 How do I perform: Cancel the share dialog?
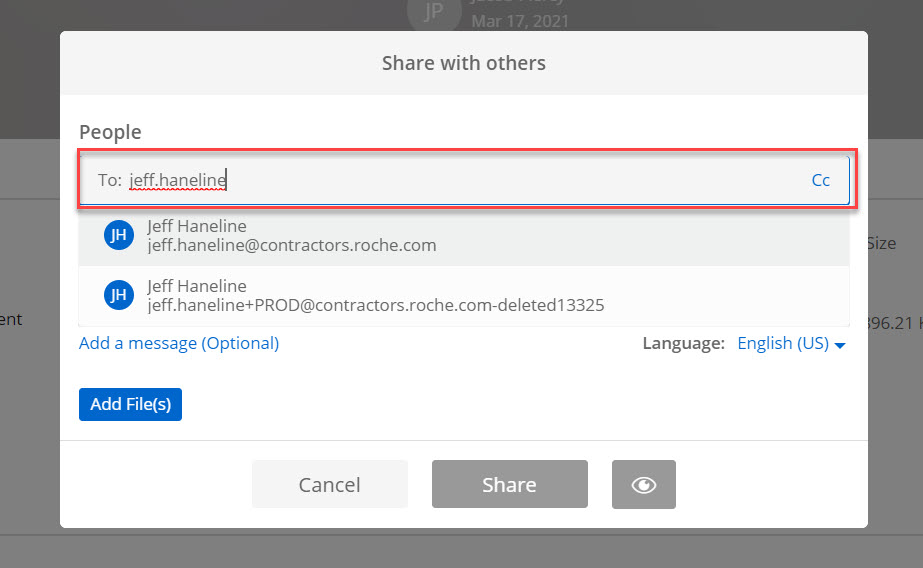tap(330, 484)
